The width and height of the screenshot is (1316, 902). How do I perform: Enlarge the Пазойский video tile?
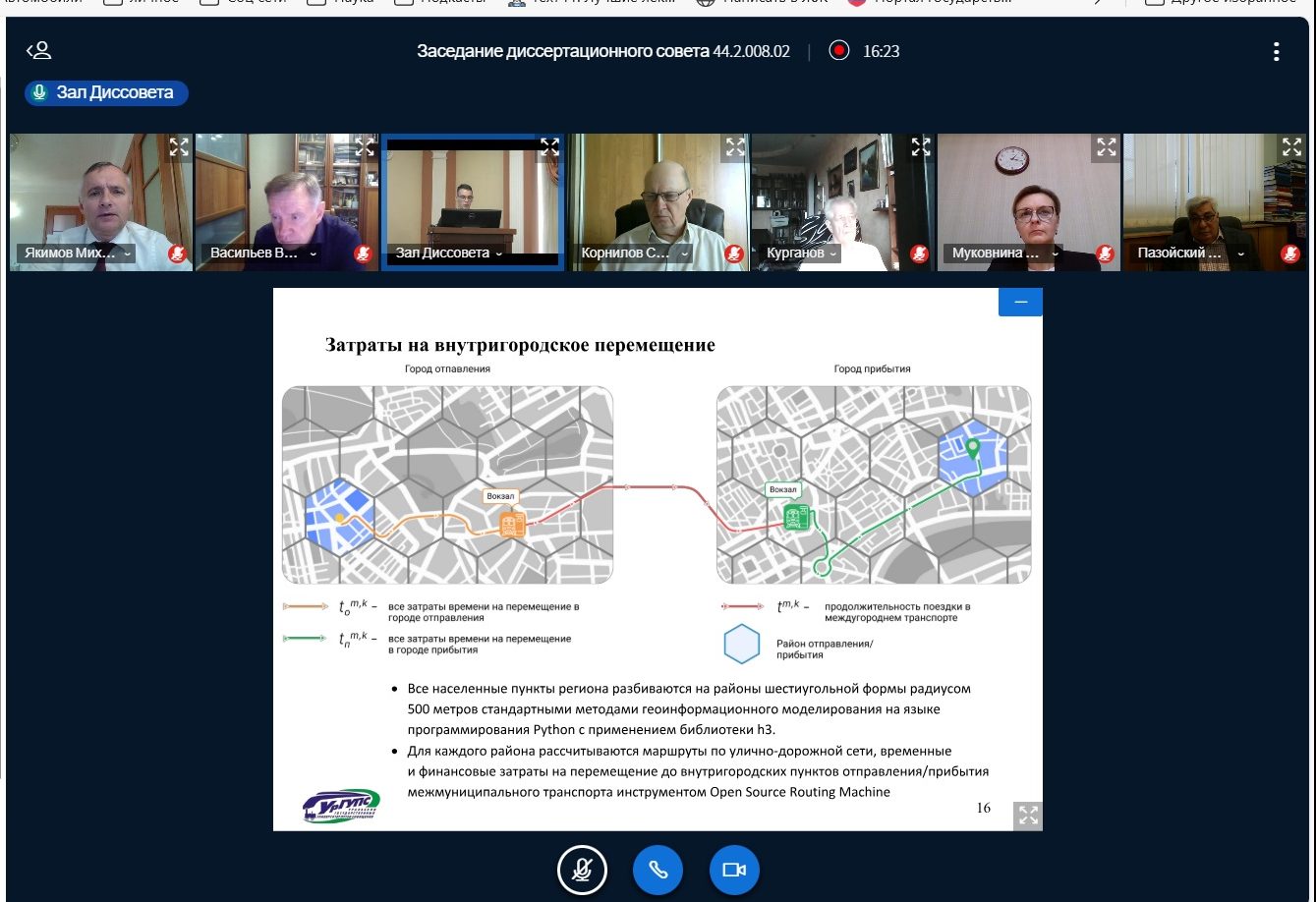1291,147
